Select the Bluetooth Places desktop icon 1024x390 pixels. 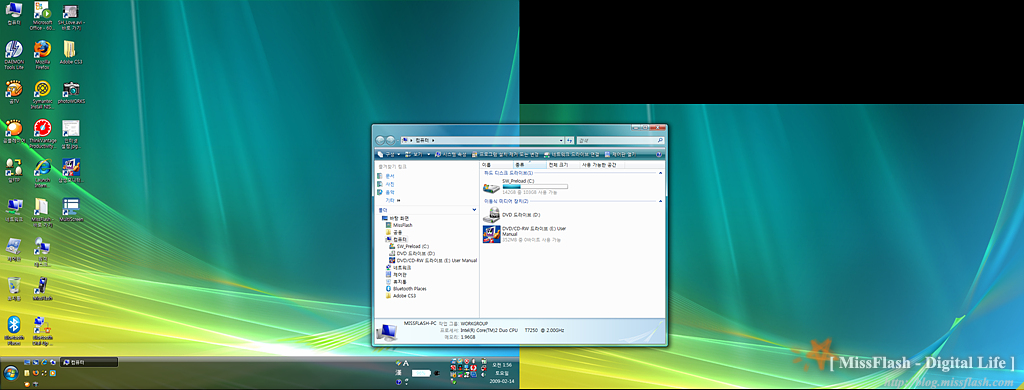click(14, 330)
